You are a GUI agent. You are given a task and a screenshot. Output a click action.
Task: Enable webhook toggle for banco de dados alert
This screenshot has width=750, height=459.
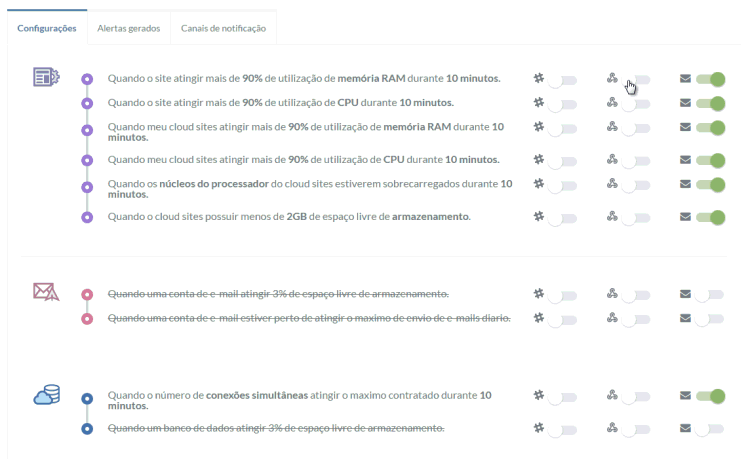click(x=636, y=430)
